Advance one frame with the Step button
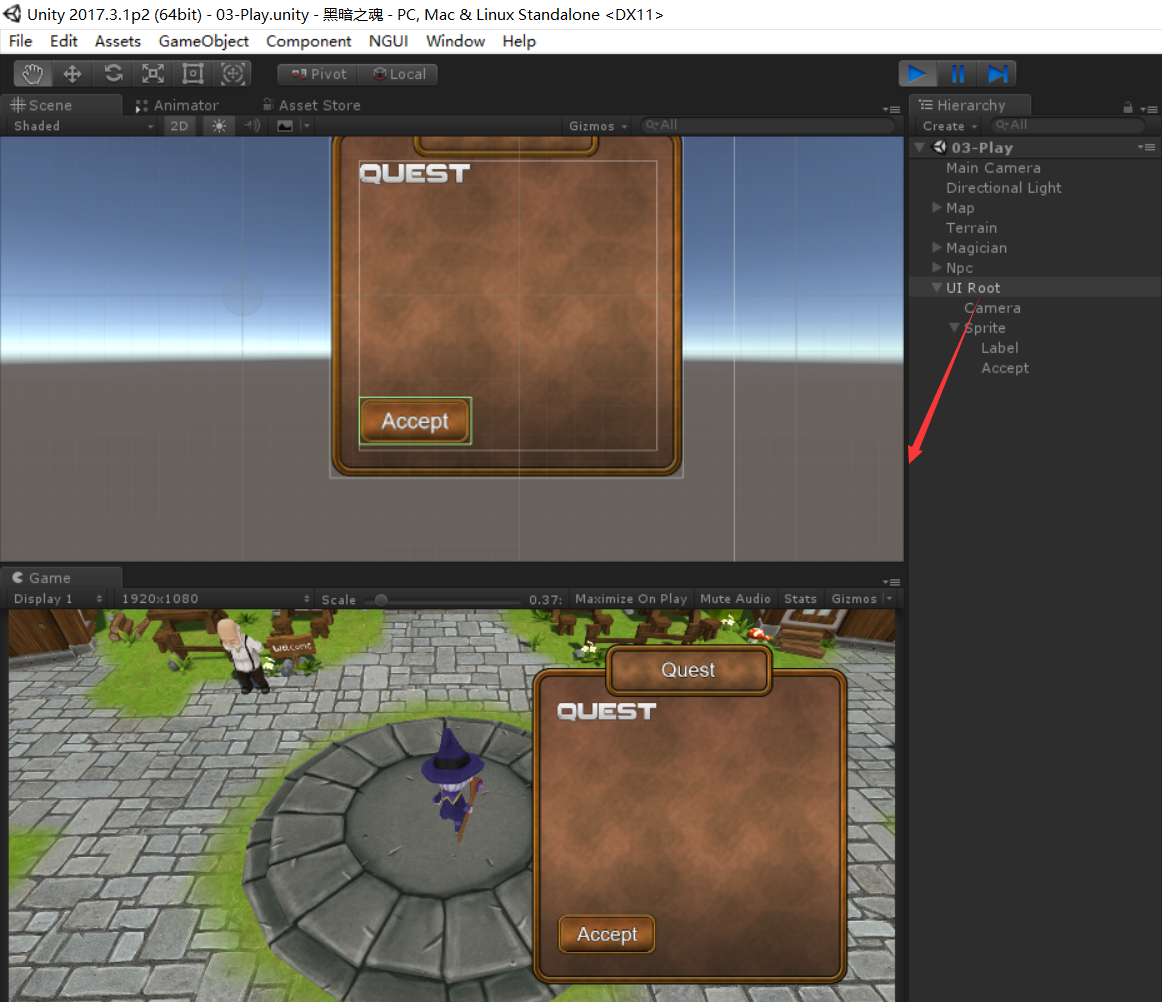 coord(997,73)
